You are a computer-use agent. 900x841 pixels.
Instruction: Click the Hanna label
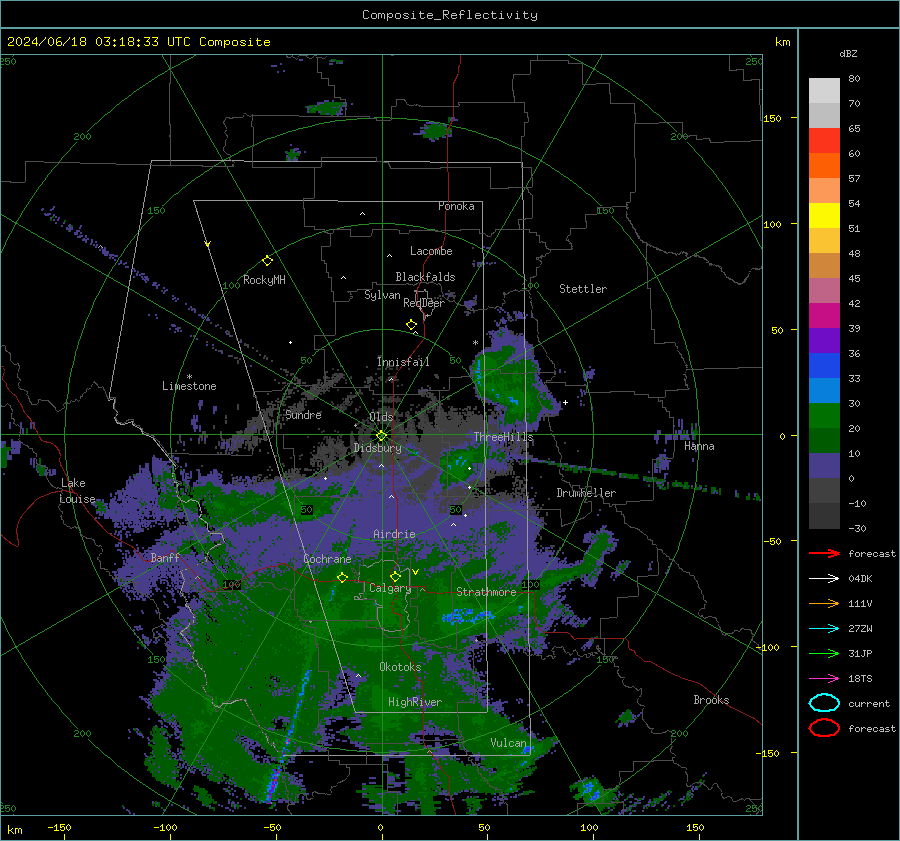pyautogui.click(x=699, y=446)
